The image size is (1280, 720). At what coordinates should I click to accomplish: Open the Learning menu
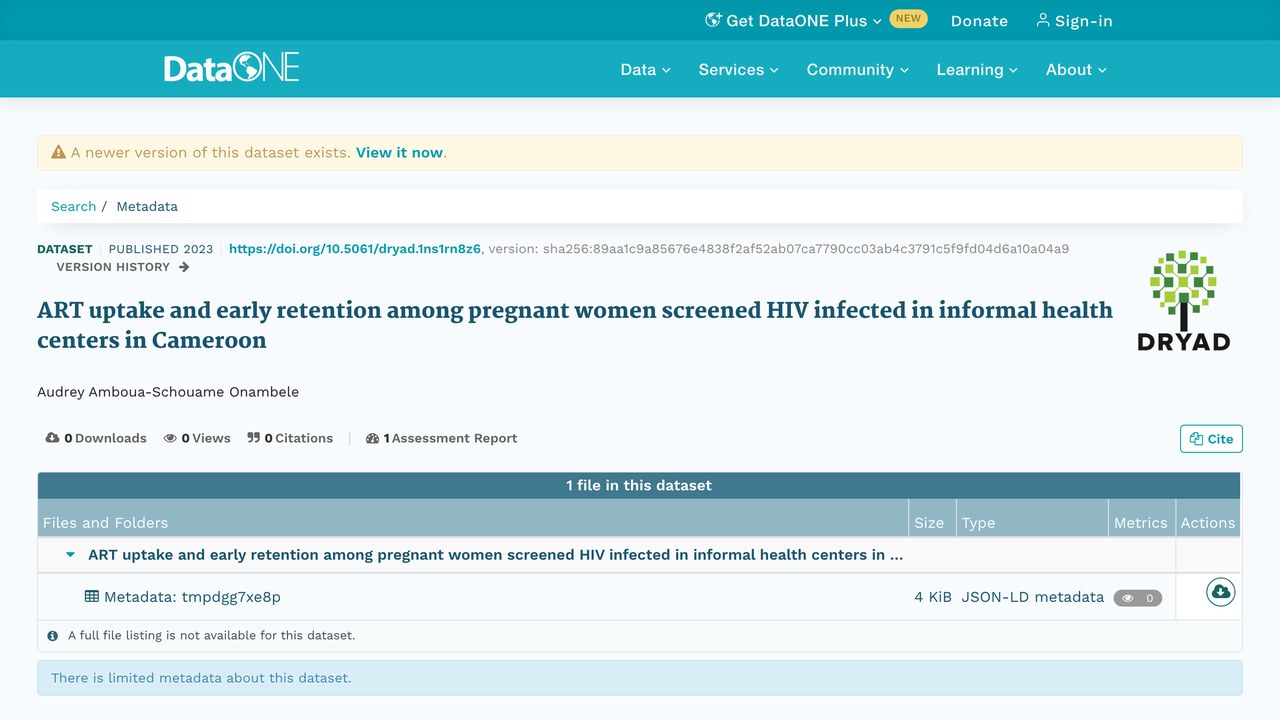click(x=977, y=69)
